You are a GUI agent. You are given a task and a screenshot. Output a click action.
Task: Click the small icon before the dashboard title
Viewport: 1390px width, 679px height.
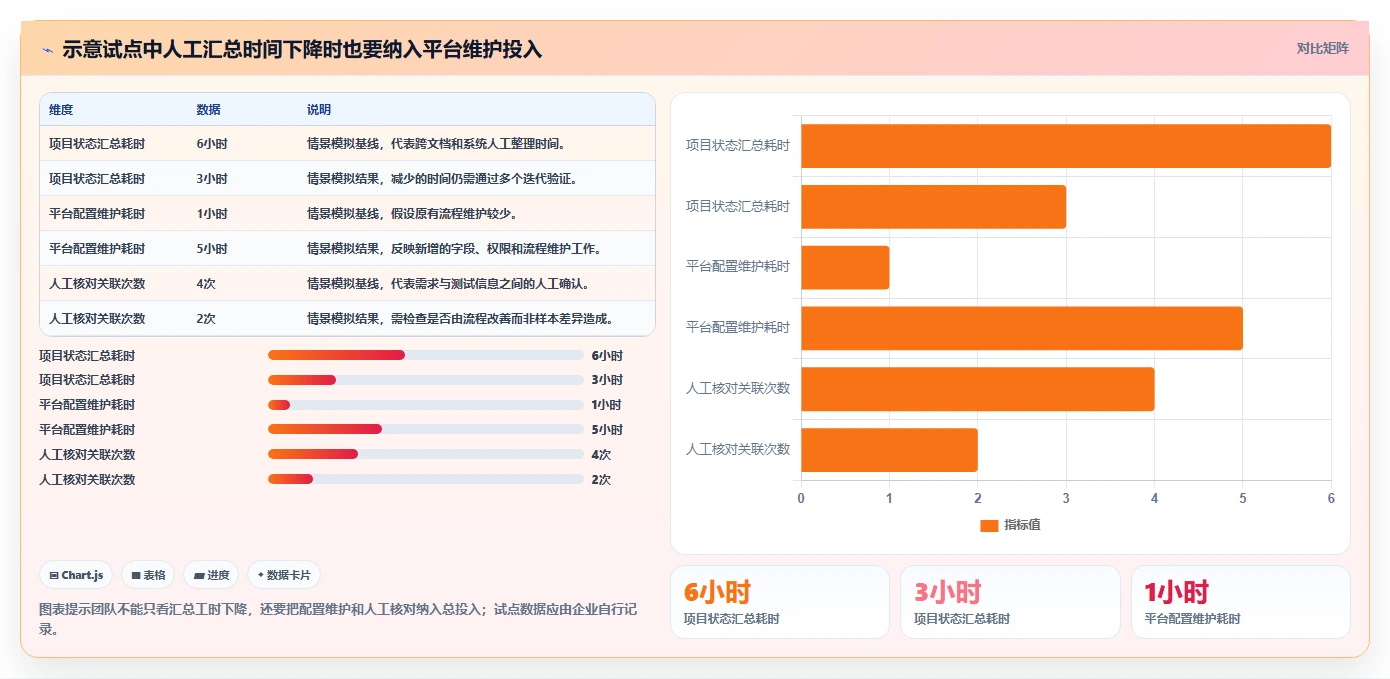pos(47,49)
